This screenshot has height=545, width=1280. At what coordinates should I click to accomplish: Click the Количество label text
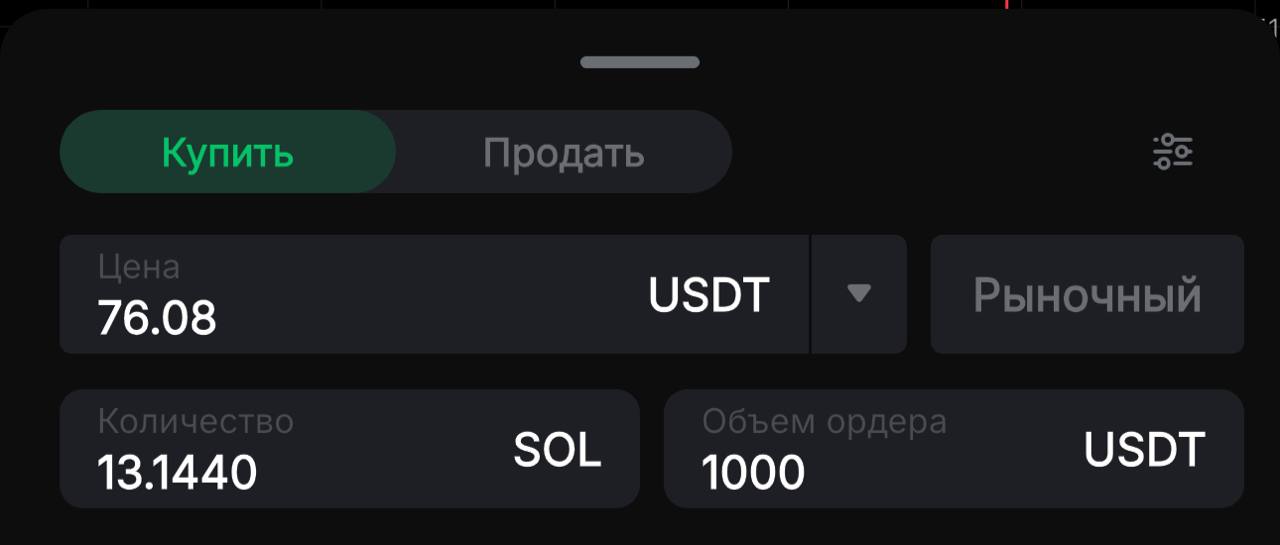point(196,421)
